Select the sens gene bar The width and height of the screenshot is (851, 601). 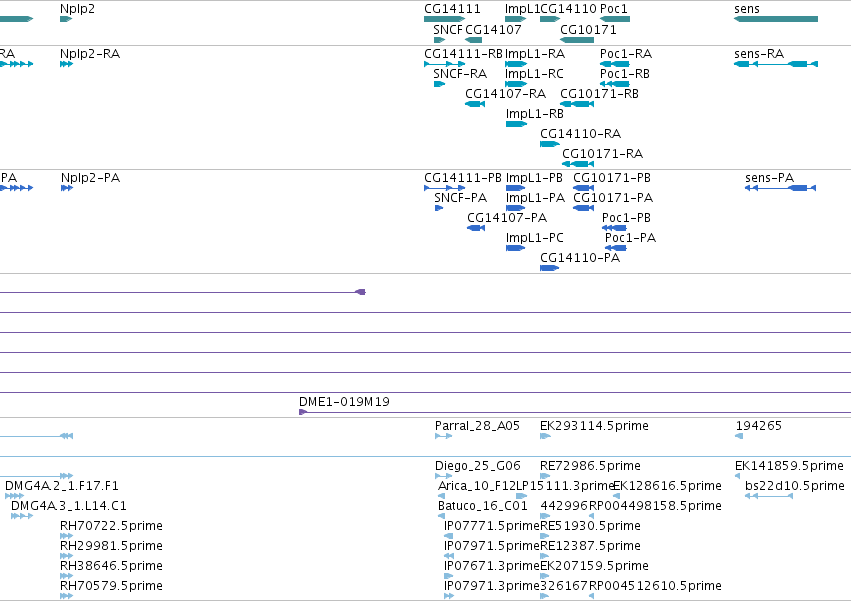(776, 19)
